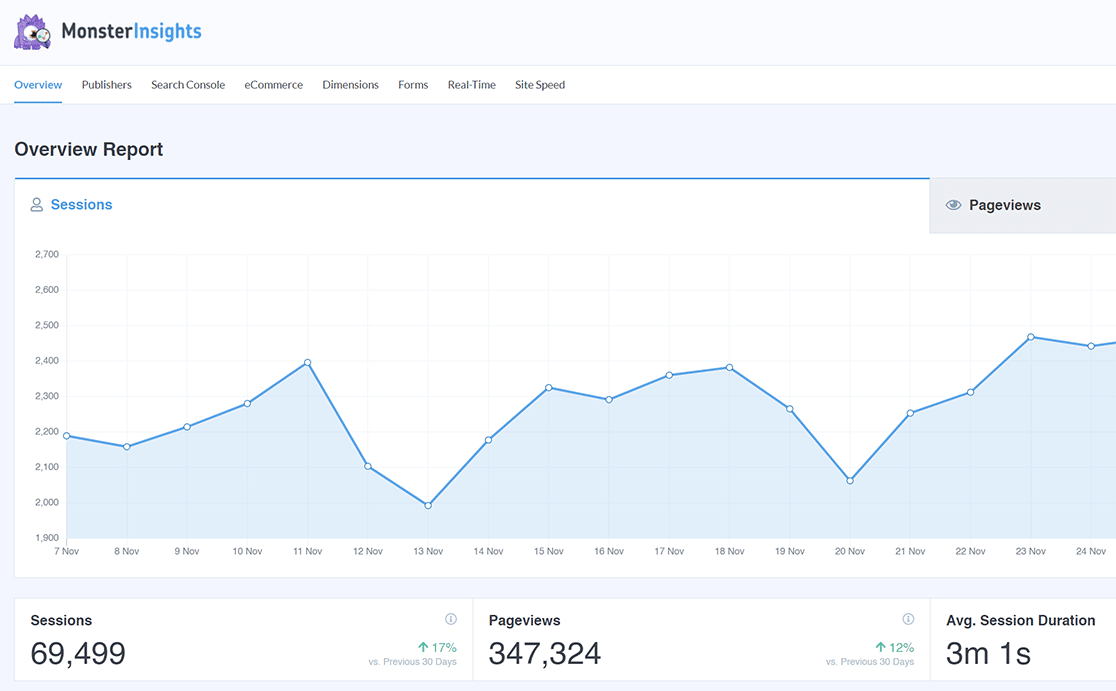Click "vs. Previous 30 Days" under 17%
The image size is (1116, 691).
pos(413,662)
